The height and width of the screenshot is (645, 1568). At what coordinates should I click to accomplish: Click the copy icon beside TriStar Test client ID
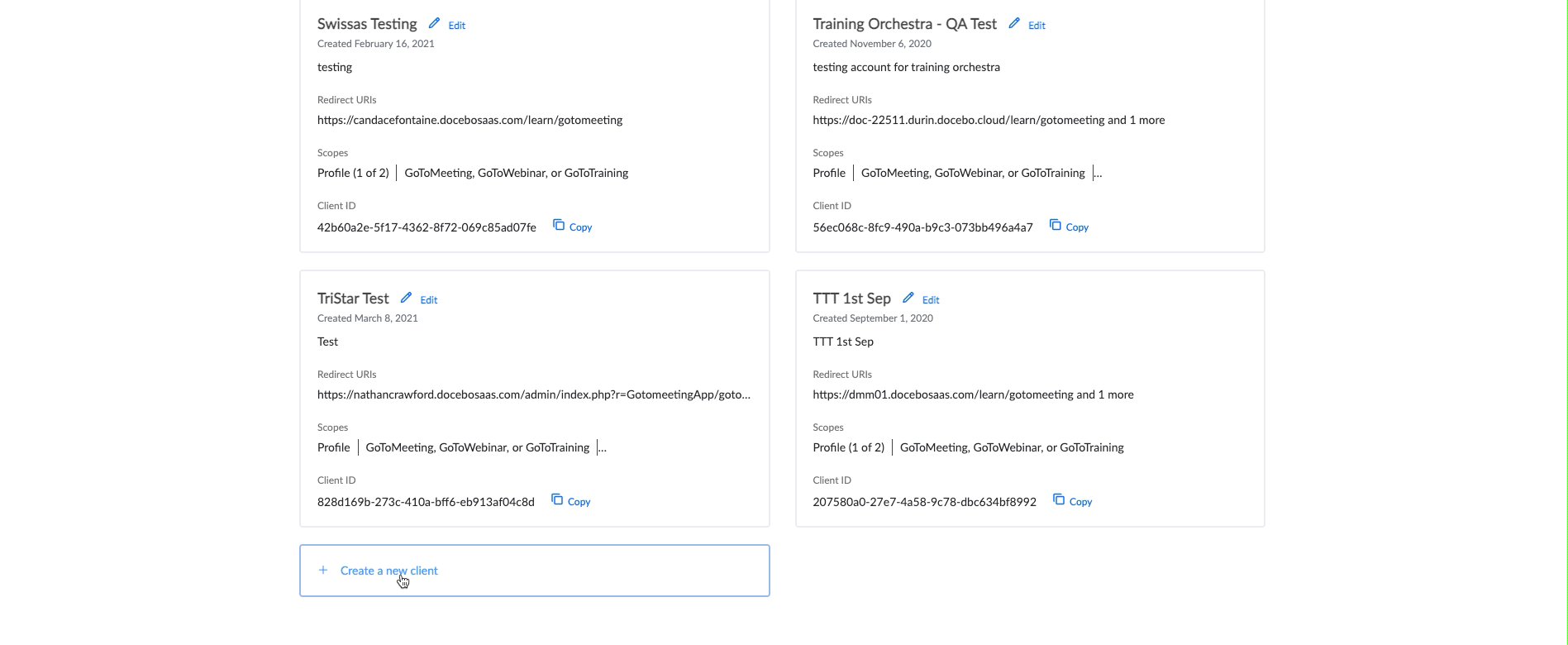point(555,499)
